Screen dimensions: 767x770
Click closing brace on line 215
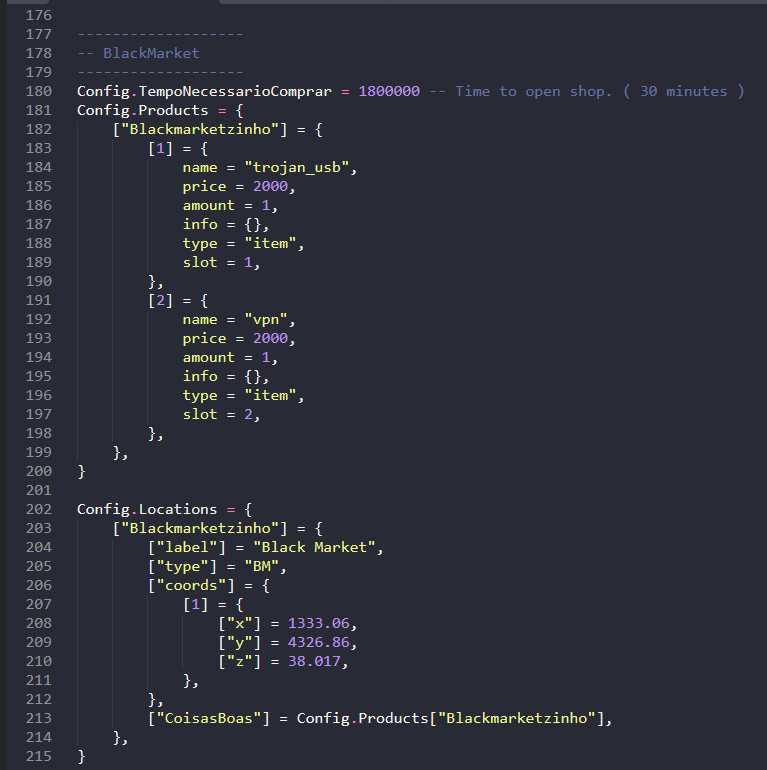tap(82, 756)
